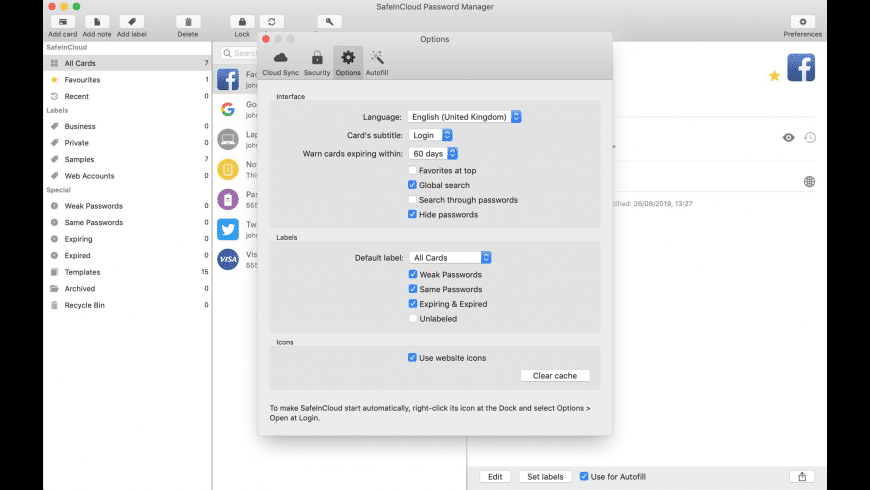Show Weak Passwords in sidebar
This screenshot has height=490, width=870.
pos(128,206)
